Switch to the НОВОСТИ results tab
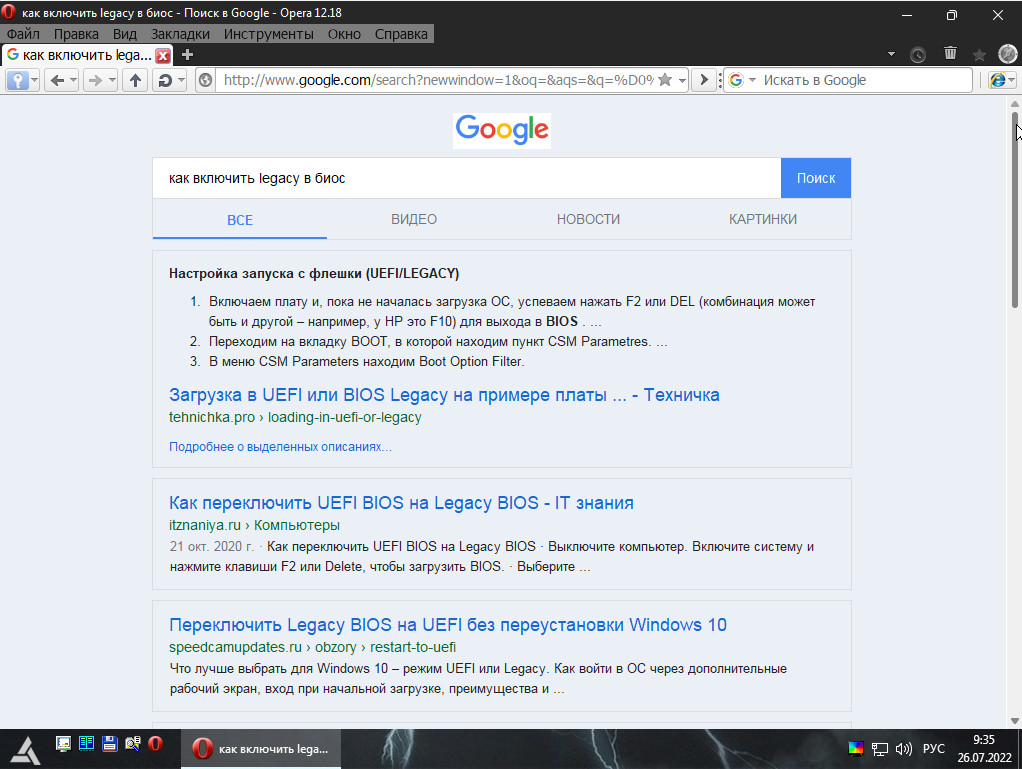This screenshot has height=769, width=1022. pyautogui.click(x=589, y=220)
